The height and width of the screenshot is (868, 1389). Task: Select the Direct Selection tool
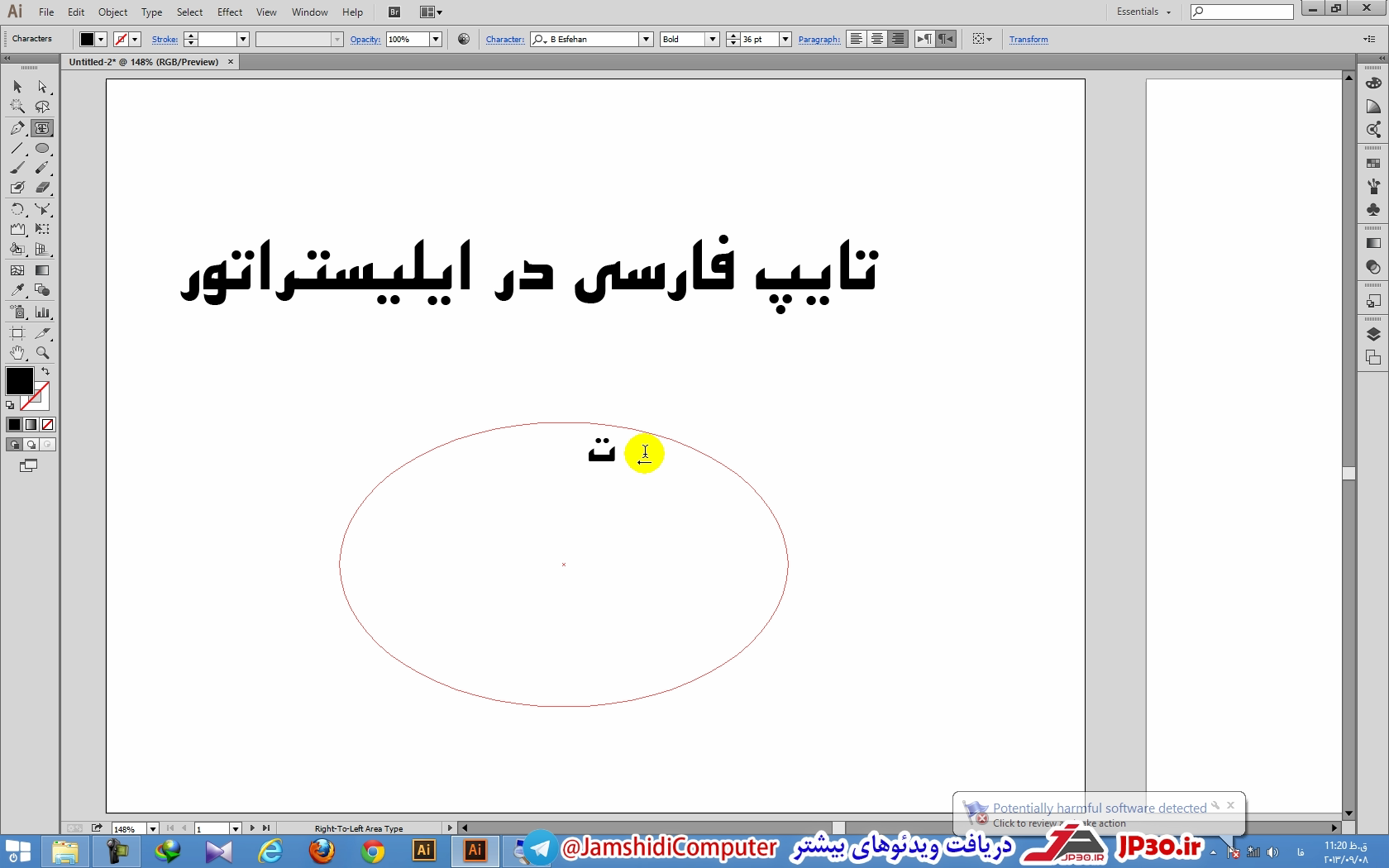(x=42, y=87)
